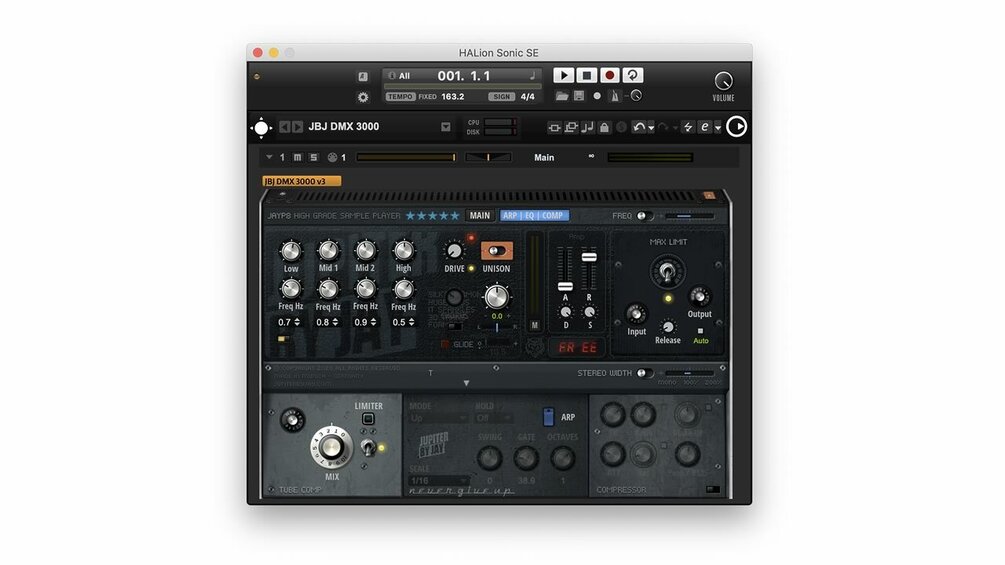
Task: Click the stepper on value 0.9
Action: point(373,322)
